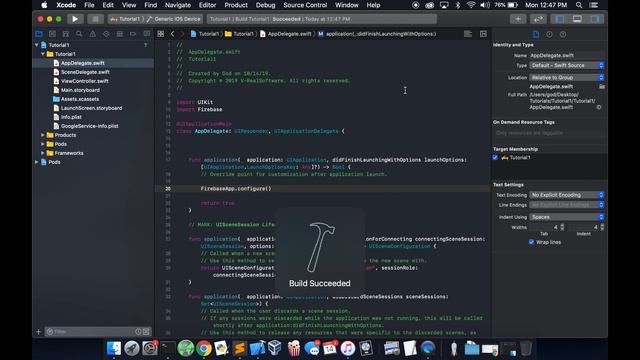This screenshot has width=640, height=360.
Task: Click the choose location folder icon
Action: 602,87
